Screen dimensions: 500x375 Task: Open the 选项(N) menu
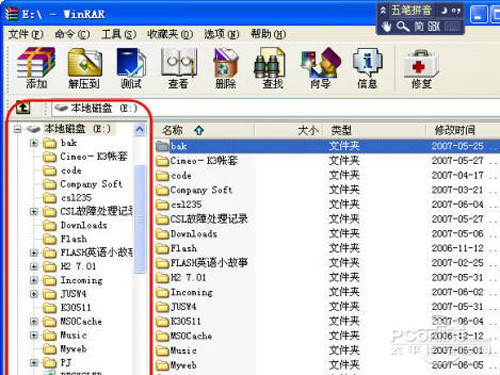[222, 34]
